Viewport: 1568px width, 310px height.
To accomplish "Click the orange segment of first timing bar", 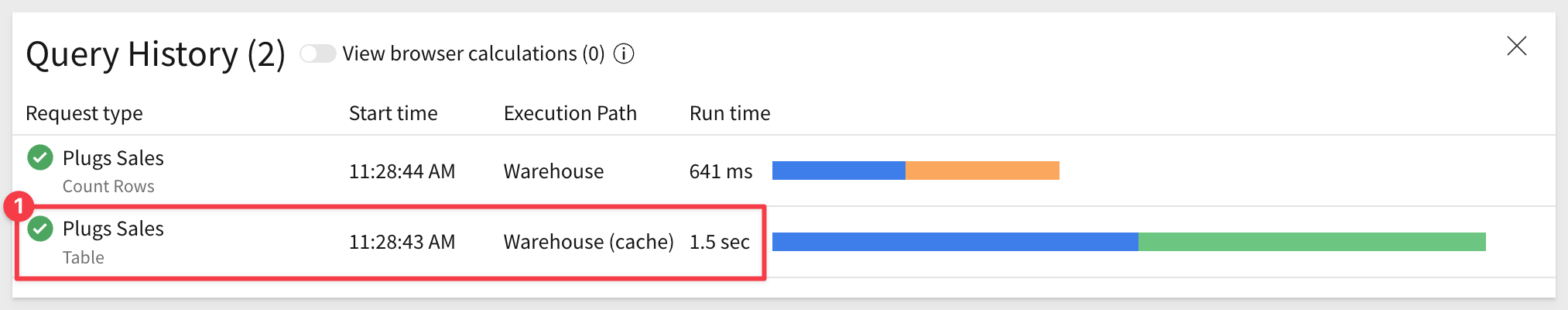I will 981,170.
